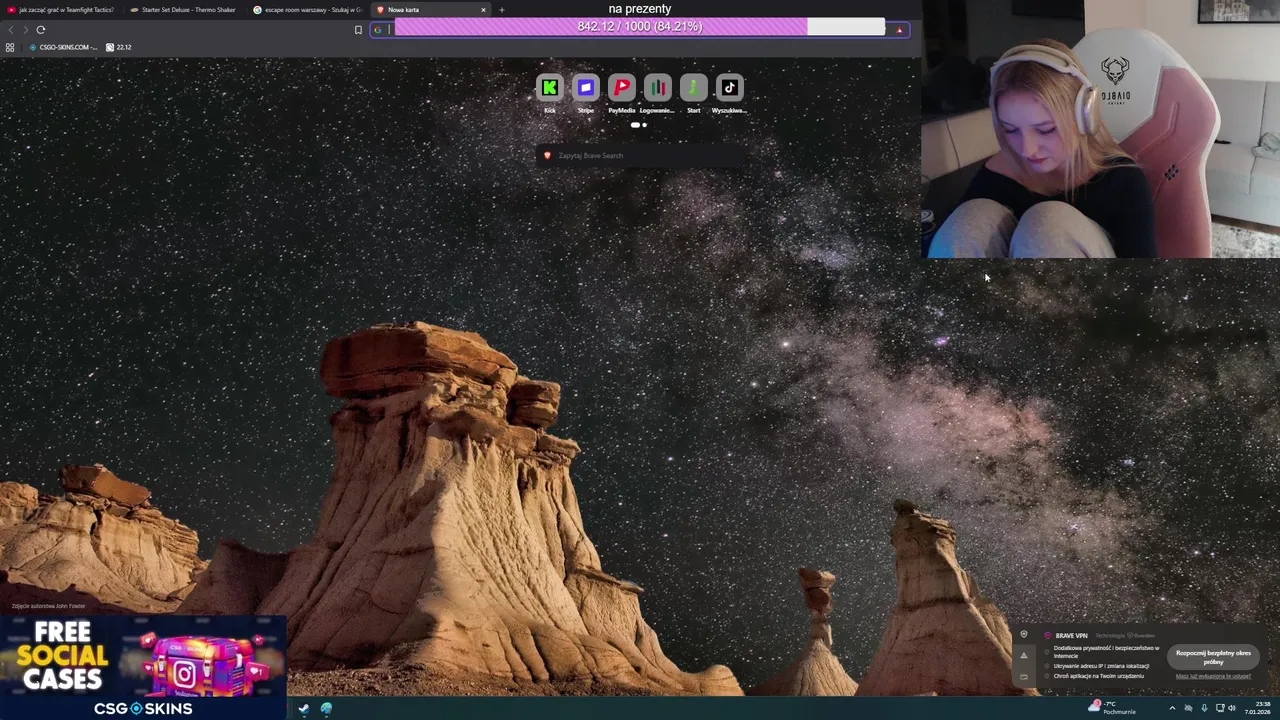Click the Google icon in address bar
Screen dimensions: 1280x720
pyautogui.click(x=377, y=30)
